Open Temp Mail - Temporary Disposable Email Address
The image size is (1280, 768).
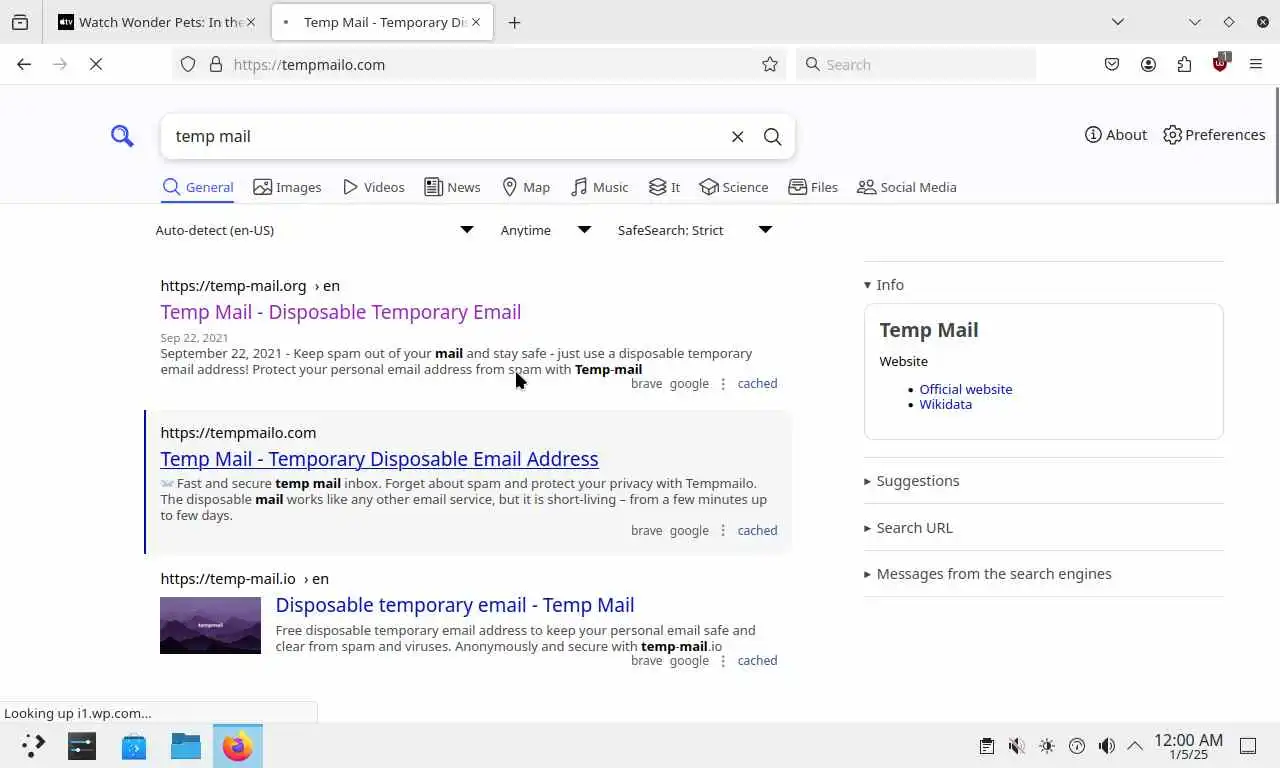379,459
